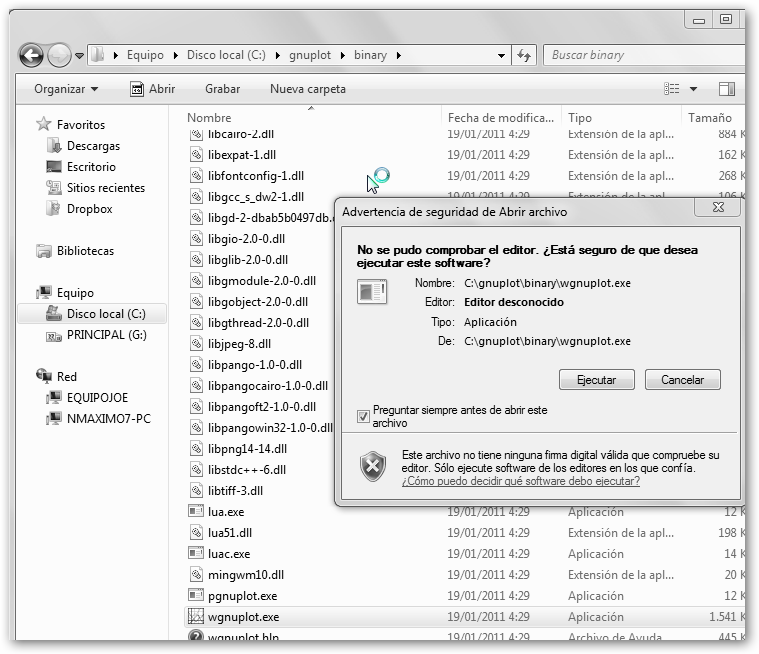The image size is (759, 654).
Task: Click the lua.exe file icon
Action: (196, 512)
